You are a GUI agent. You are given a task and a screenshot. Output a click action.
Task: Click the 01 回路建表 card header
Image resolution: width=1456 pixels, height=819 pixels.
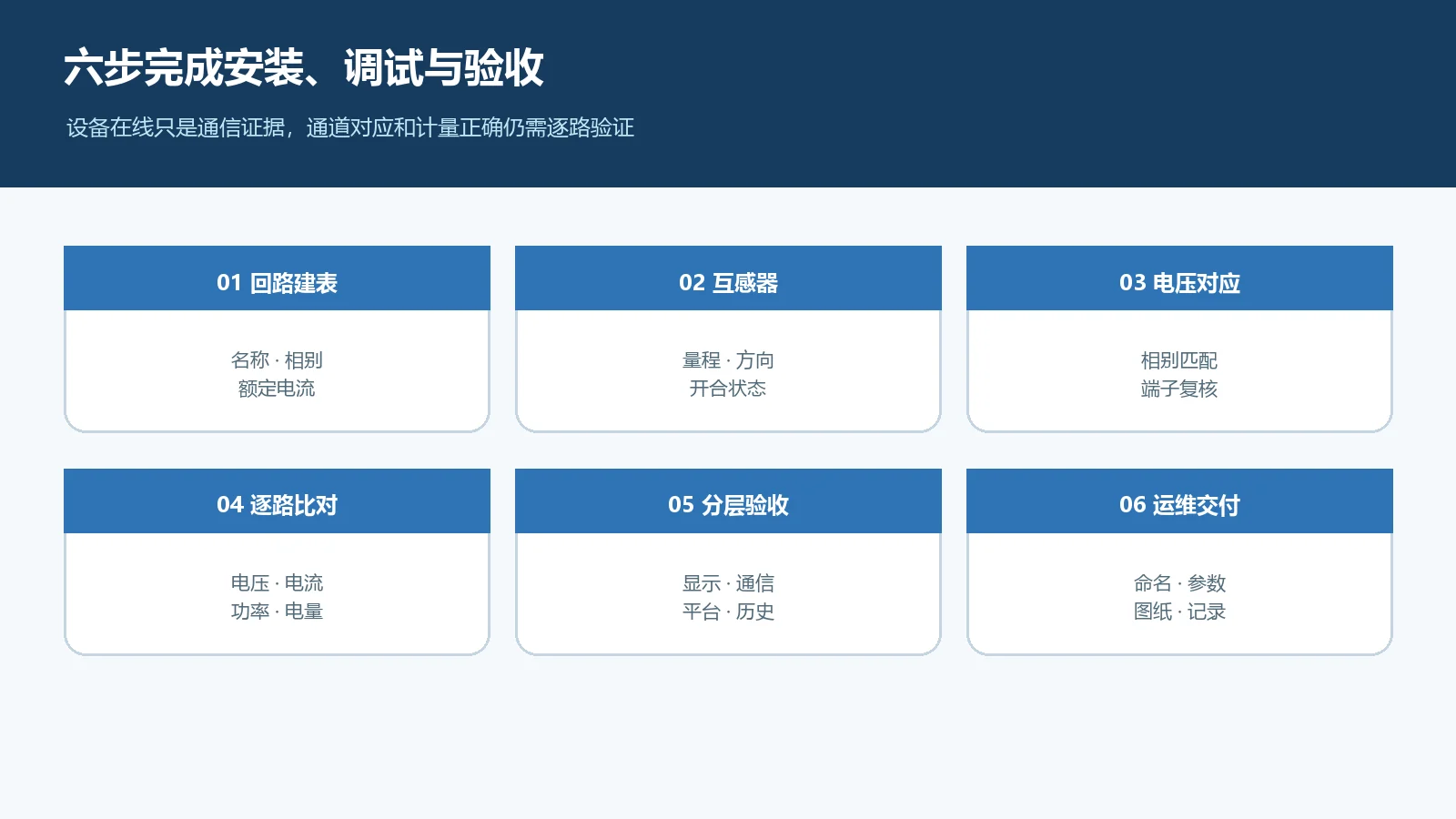(x=277, y=278)
